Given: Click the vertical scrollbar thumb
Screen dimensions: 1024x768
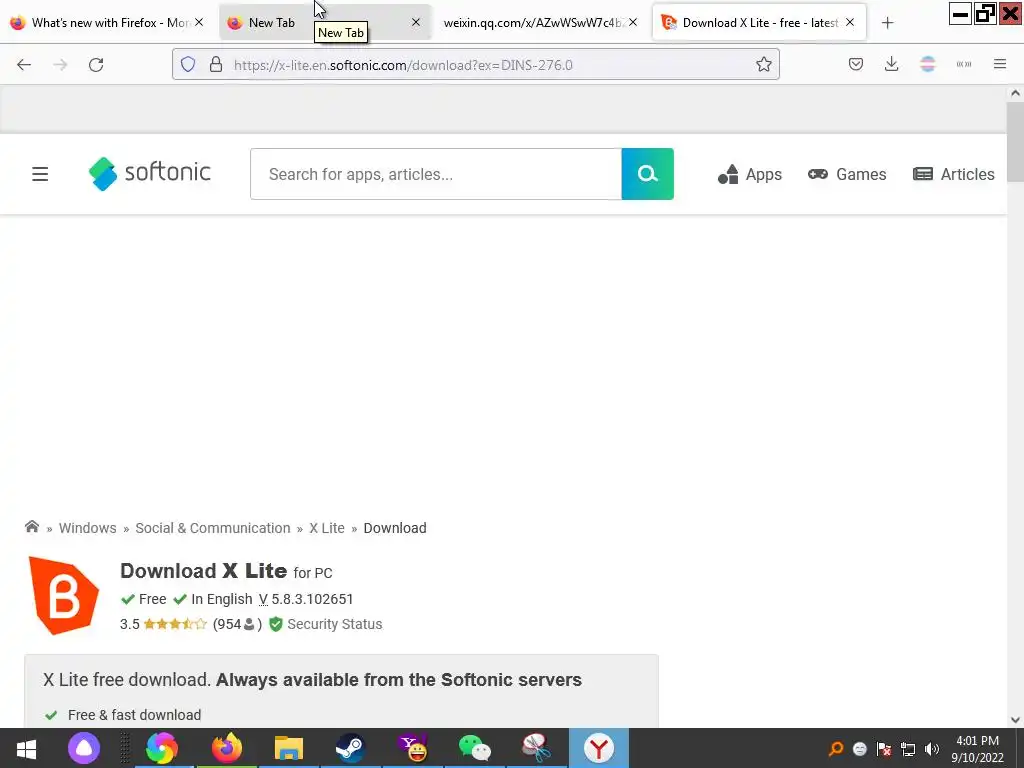Looking at the screenshot, I should pos(1015,142).
